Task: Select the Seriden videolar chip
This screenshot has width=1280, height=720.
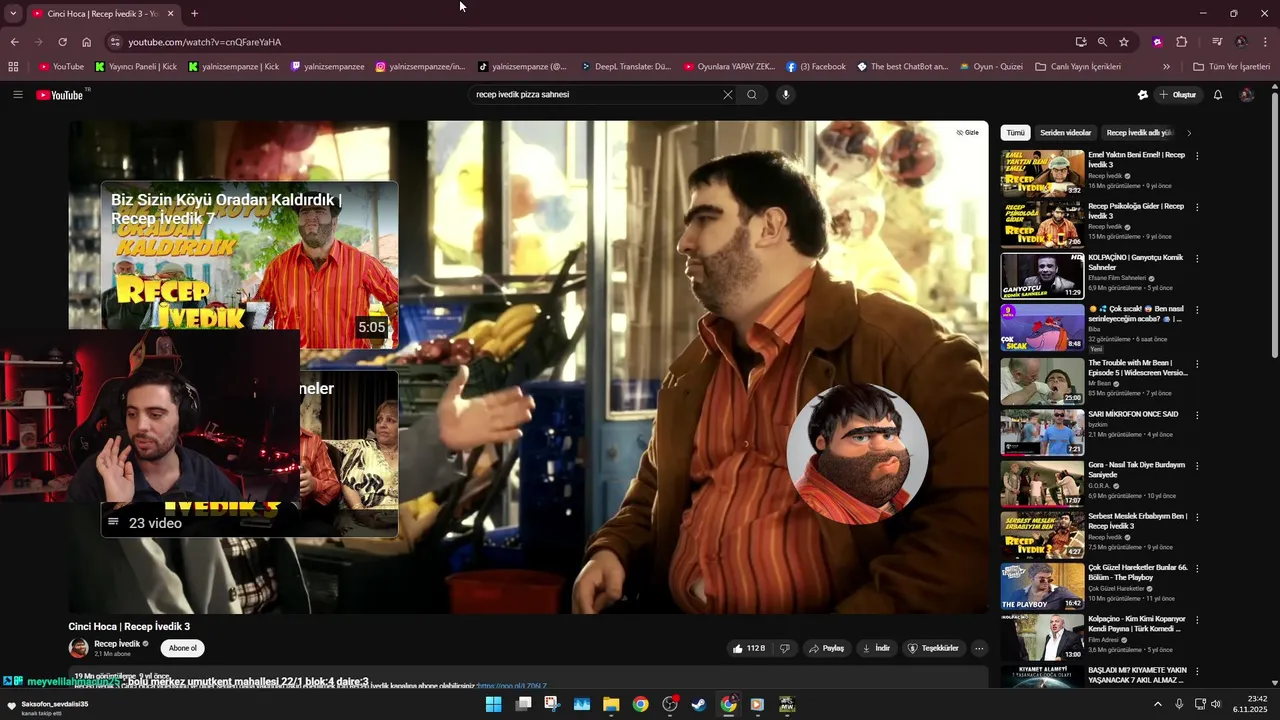Action: 1066,133
